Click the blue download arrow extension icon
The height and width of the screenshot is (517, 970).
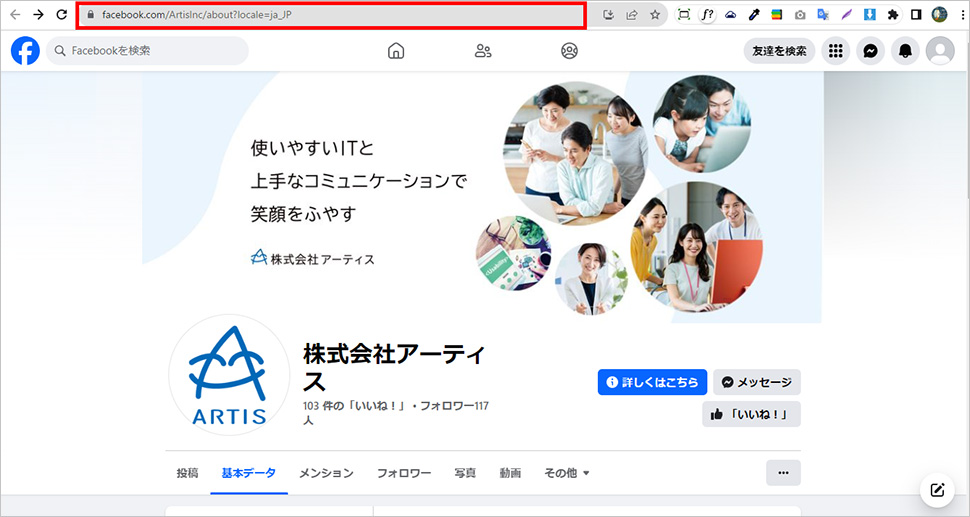point(870,15)
